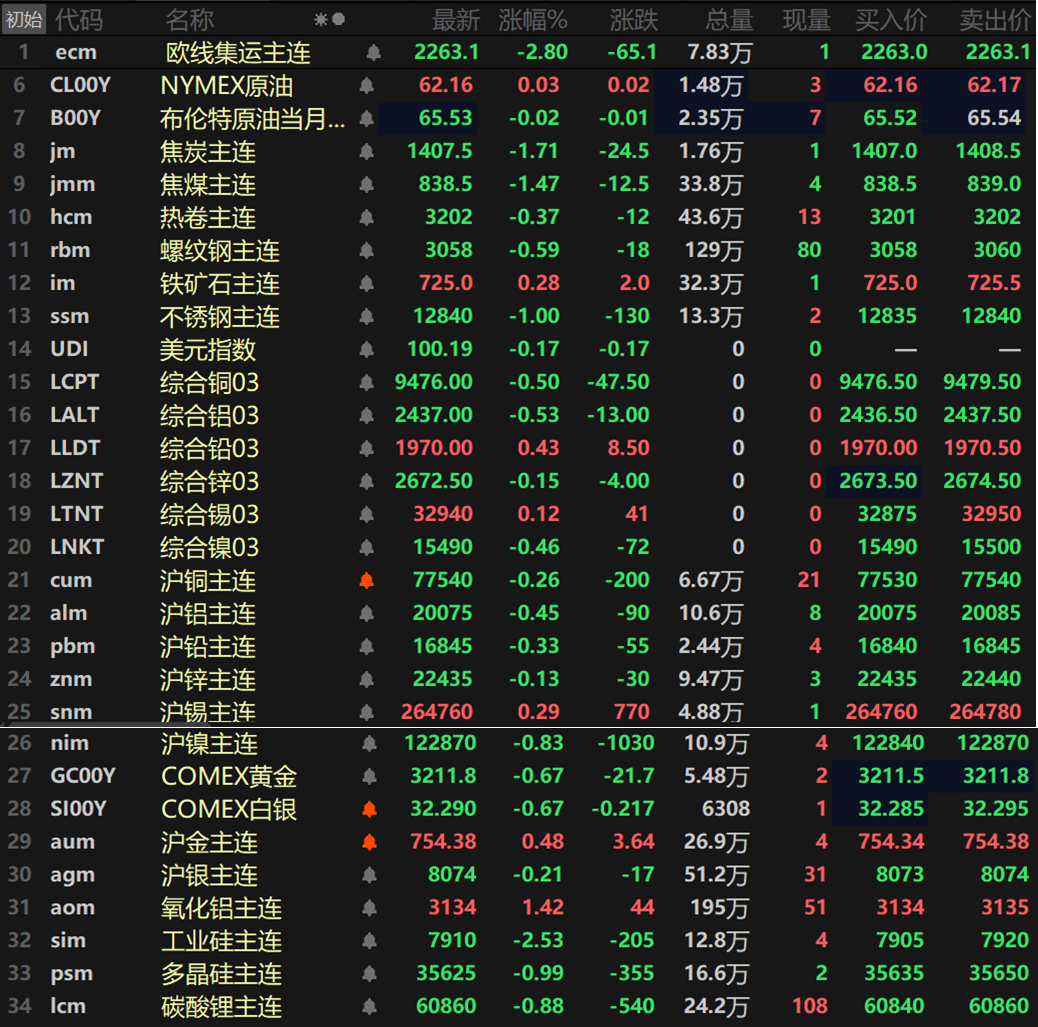Toggle alert bell for 沪铅主连
Viewport: 1038px width, 1027px height.
[x=366, y=646]
